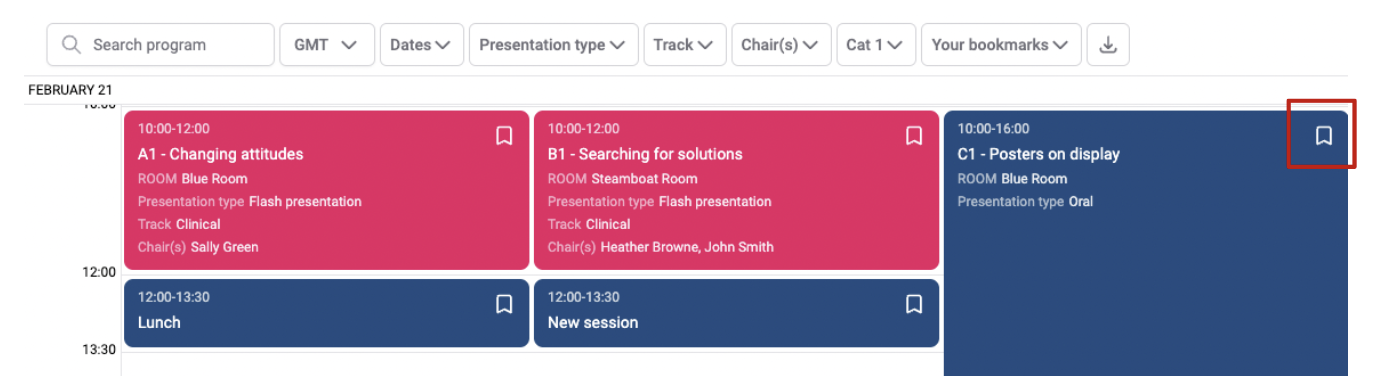The width and height of the screenshot is (1382, 390).
Task: Open the Presentation type filter
Action: pos(554,45)
